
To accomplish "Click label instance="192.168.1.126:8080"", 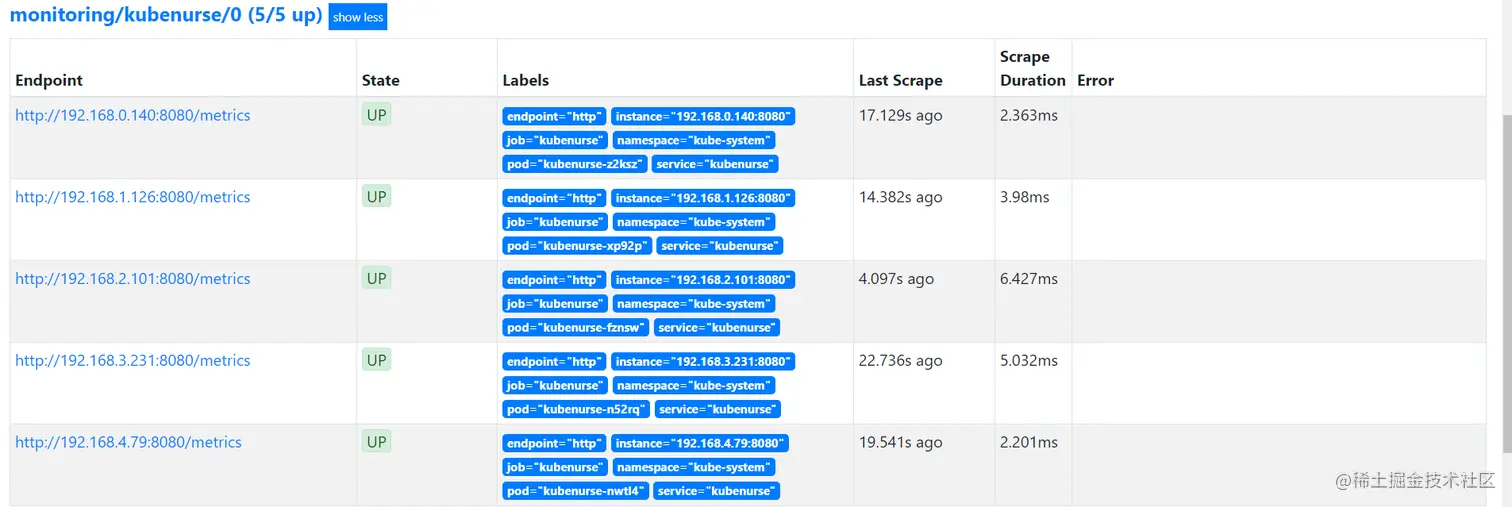I will coord(703,199).
